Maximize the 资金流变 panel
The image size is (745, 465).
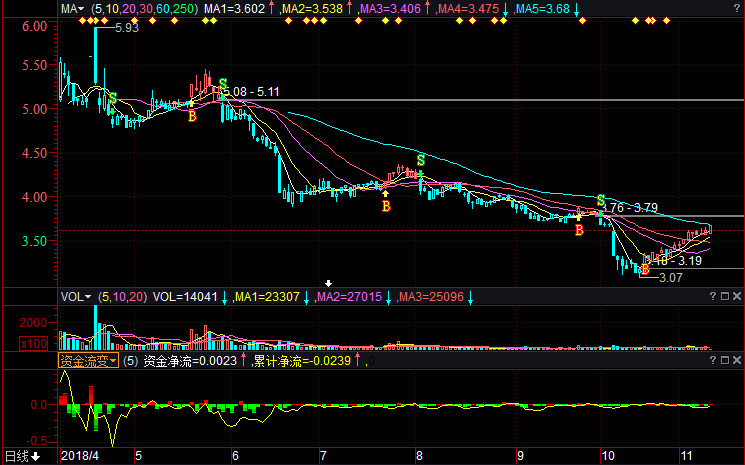click(724, 361)
